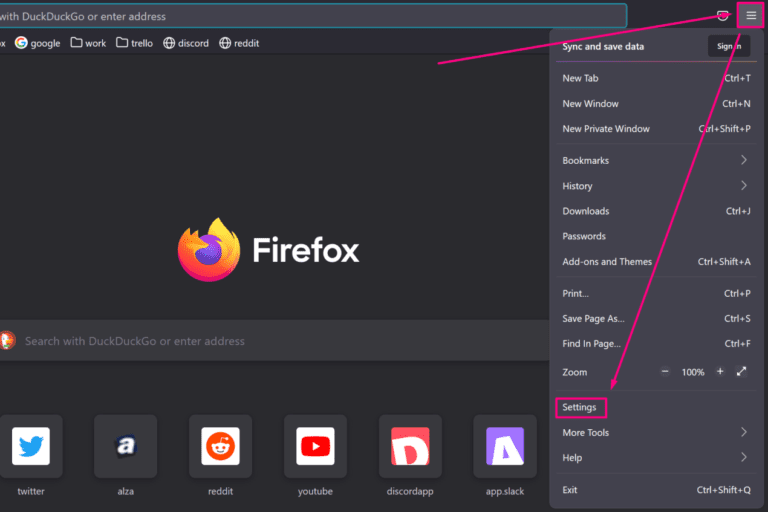This screenshot has width=768, height=512.
Task: Open Settings from the menu
Action: tap(656, 408)
